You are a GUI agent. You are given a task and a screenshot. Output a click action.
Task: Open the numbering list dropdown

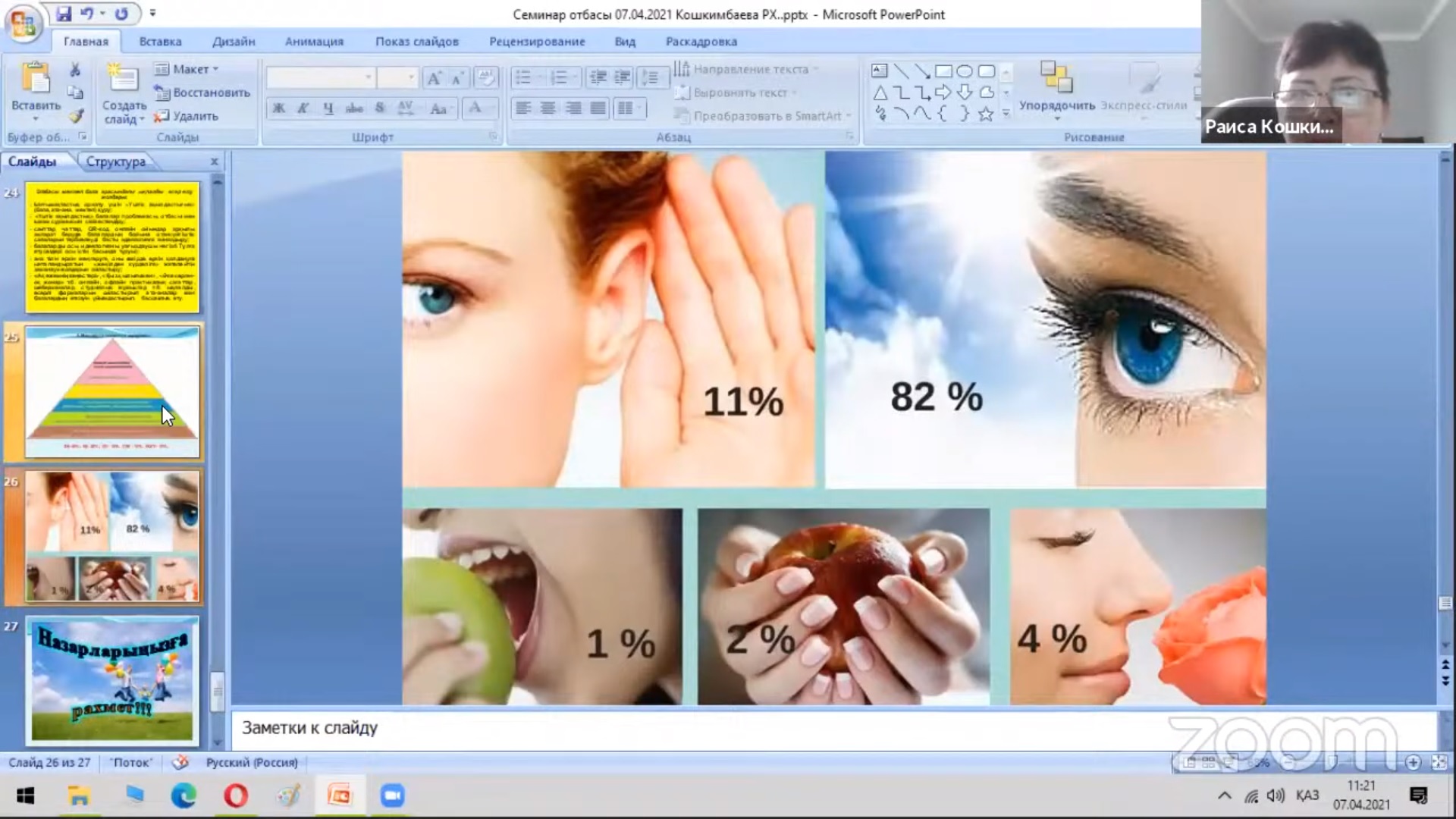576,77
